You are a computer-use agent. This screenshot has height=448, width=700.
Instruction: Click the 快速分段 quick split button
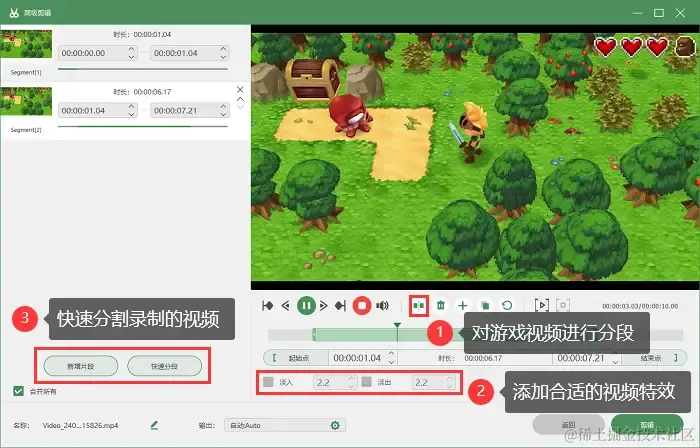pos(164,366)
